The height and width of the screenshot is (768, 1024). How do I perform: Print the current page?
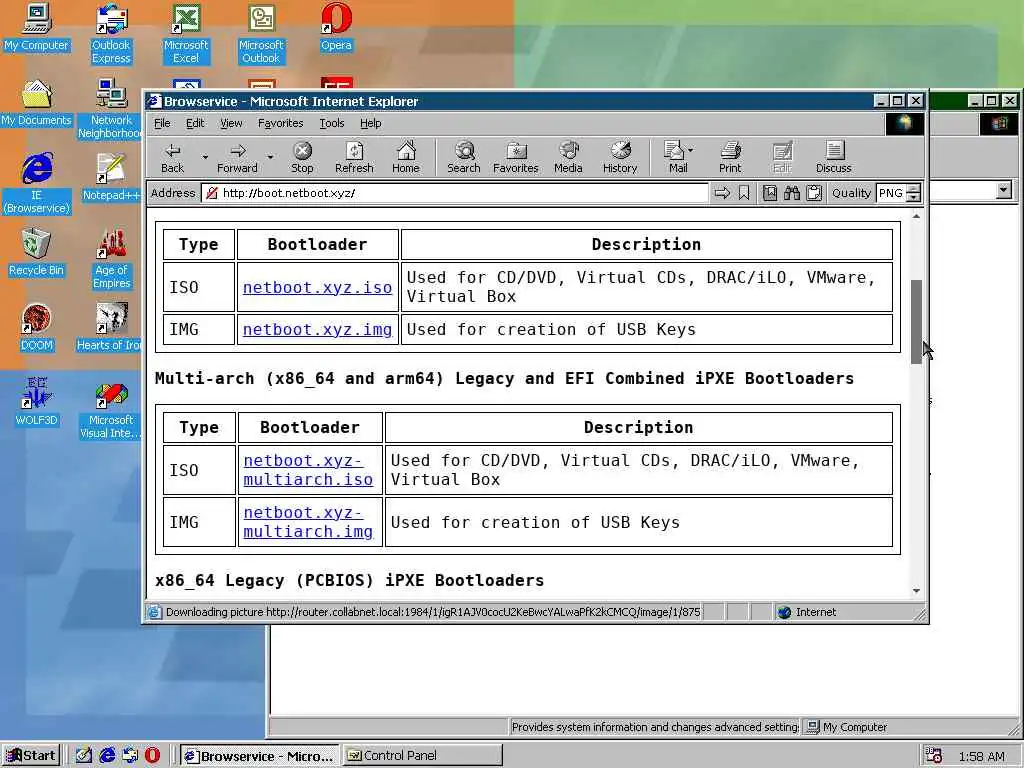(x=730, y=158)
